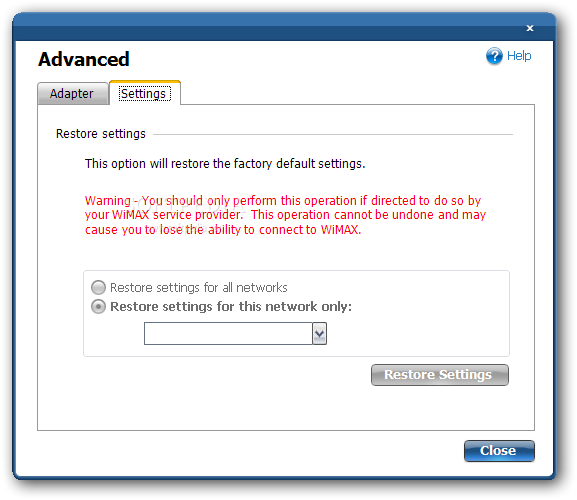Click inside the empty network combo box
This screenshot has height=500, width=577.
[228, 334]
